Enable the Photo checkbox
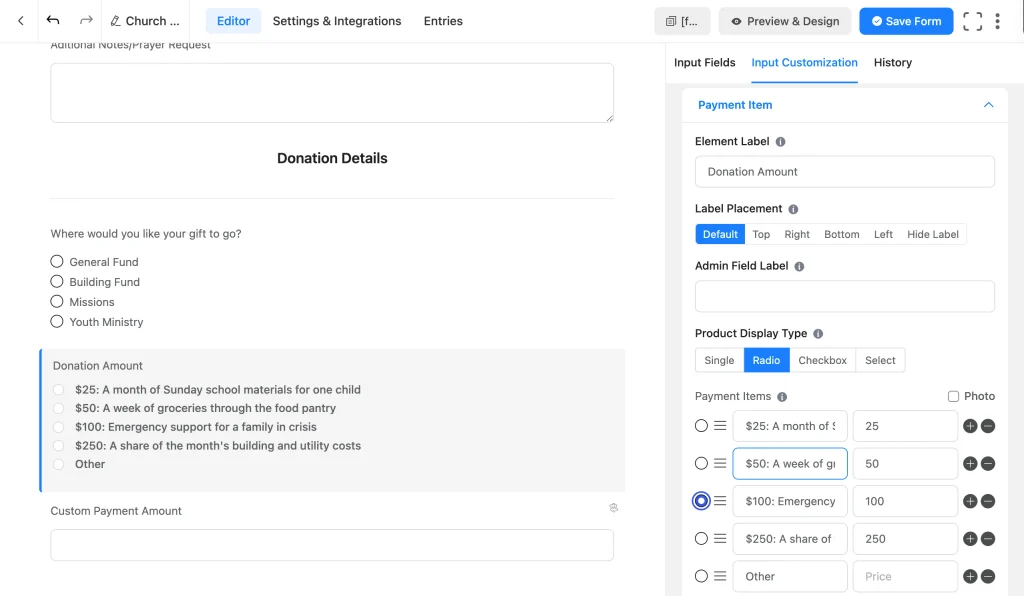 (953, 396)
